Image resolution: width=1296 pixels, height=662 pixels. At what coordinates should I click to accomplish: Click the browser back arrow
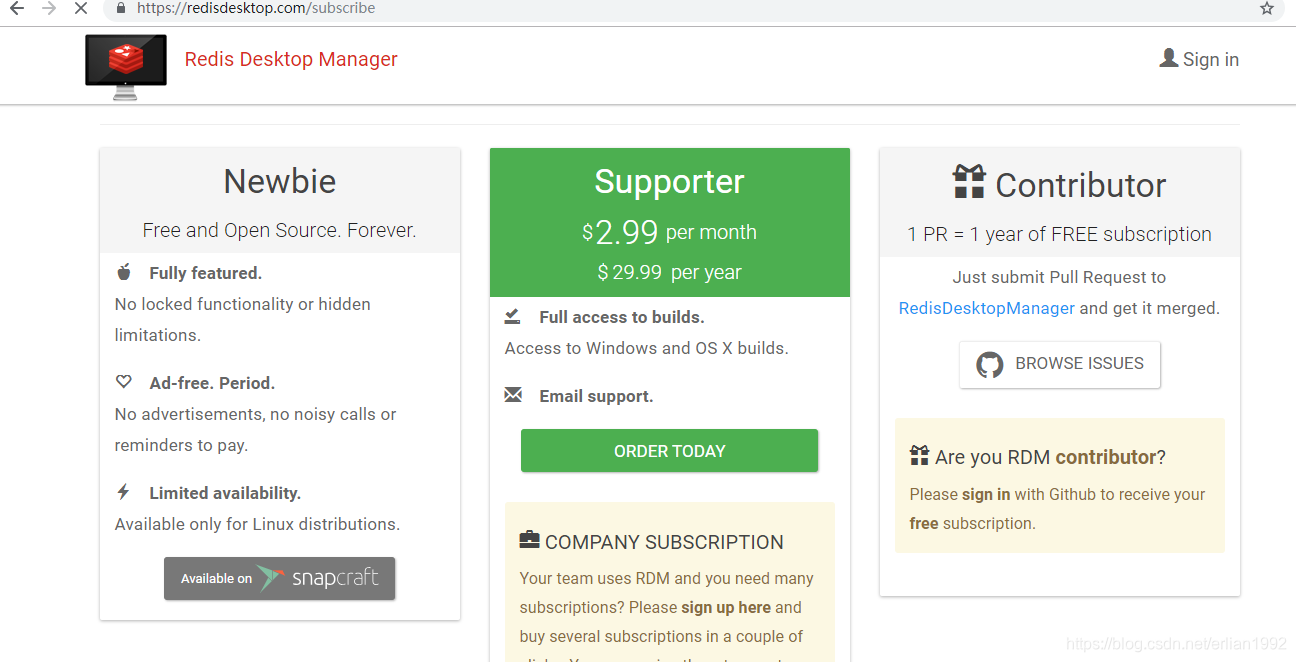(17, 8)
